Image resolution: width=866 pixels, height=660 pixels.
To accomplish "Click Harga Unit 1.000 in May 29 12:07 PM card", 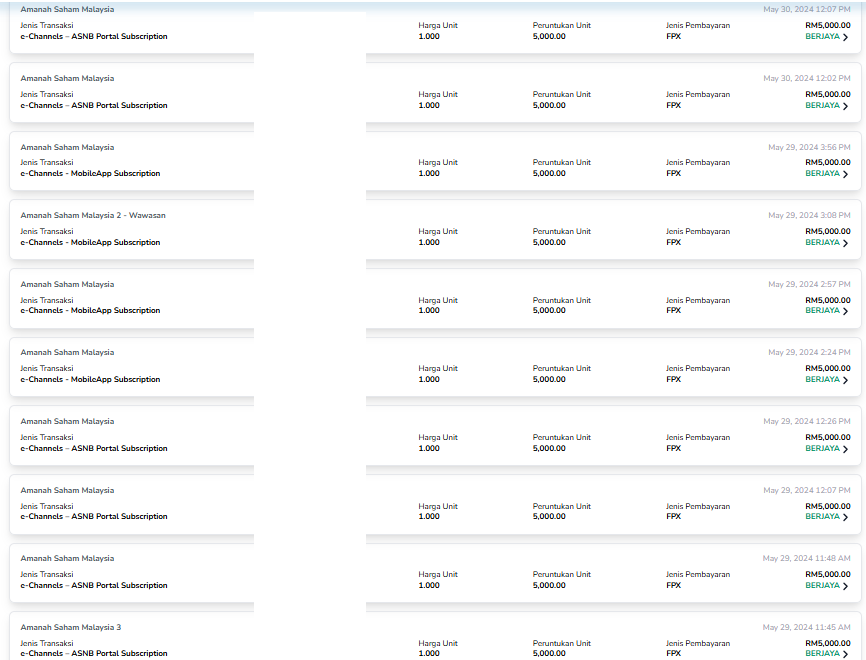I will 429,516.
